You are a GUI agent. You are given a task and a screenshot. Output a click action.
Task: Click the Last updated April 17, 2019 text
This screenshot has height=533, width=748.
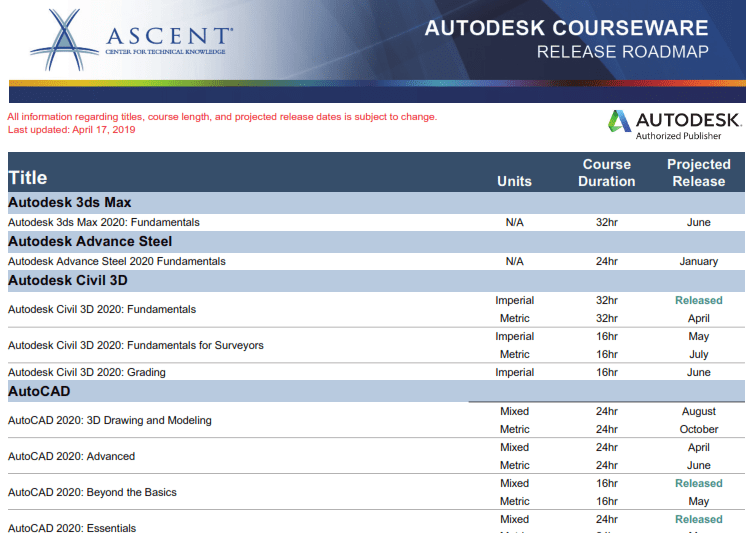click(71, 130)
